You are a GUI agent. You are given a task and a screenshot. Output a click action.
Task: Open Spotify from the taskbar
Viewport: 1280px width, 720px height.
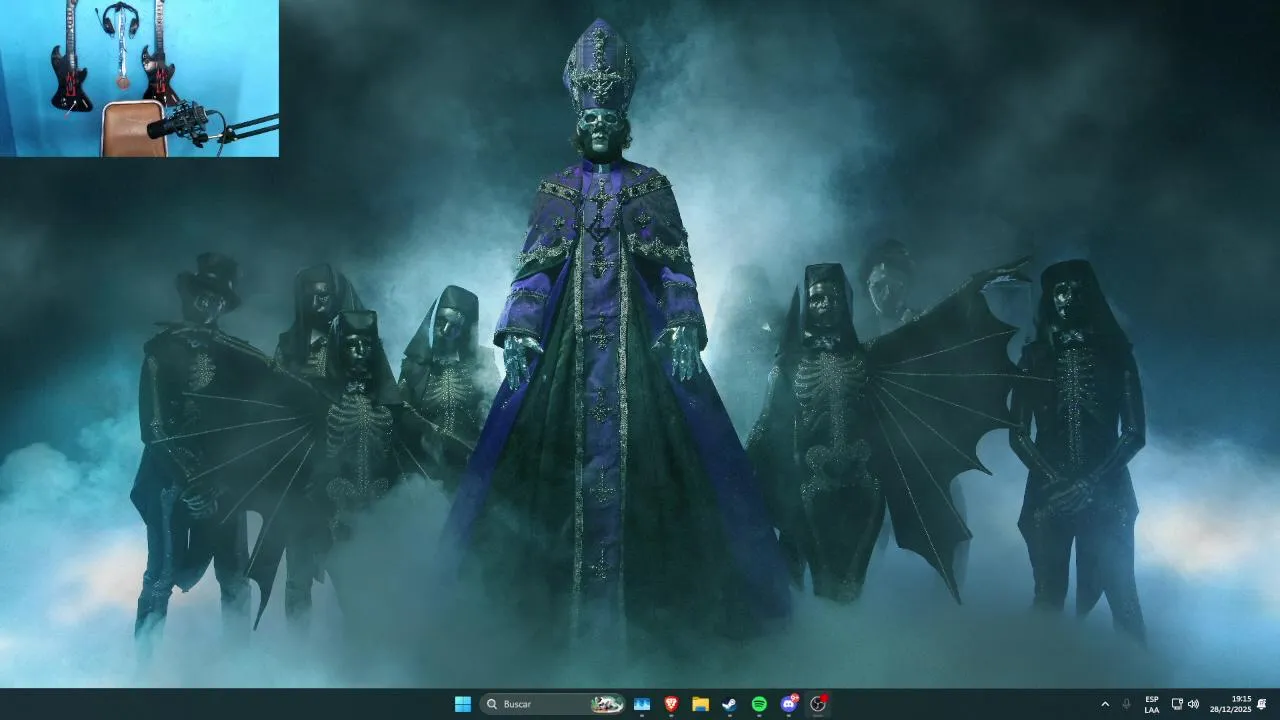pos(759,704)
